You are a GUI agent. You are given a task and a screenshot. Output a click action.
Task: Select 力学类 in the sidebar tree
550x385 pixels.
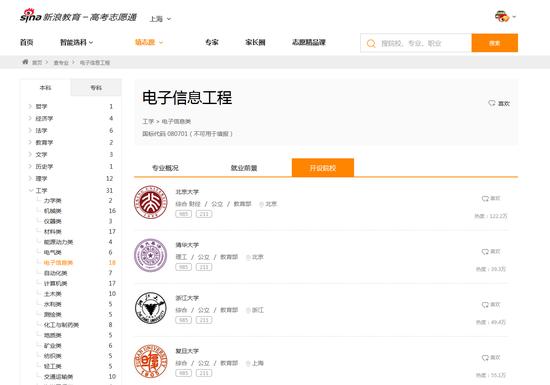53,201
